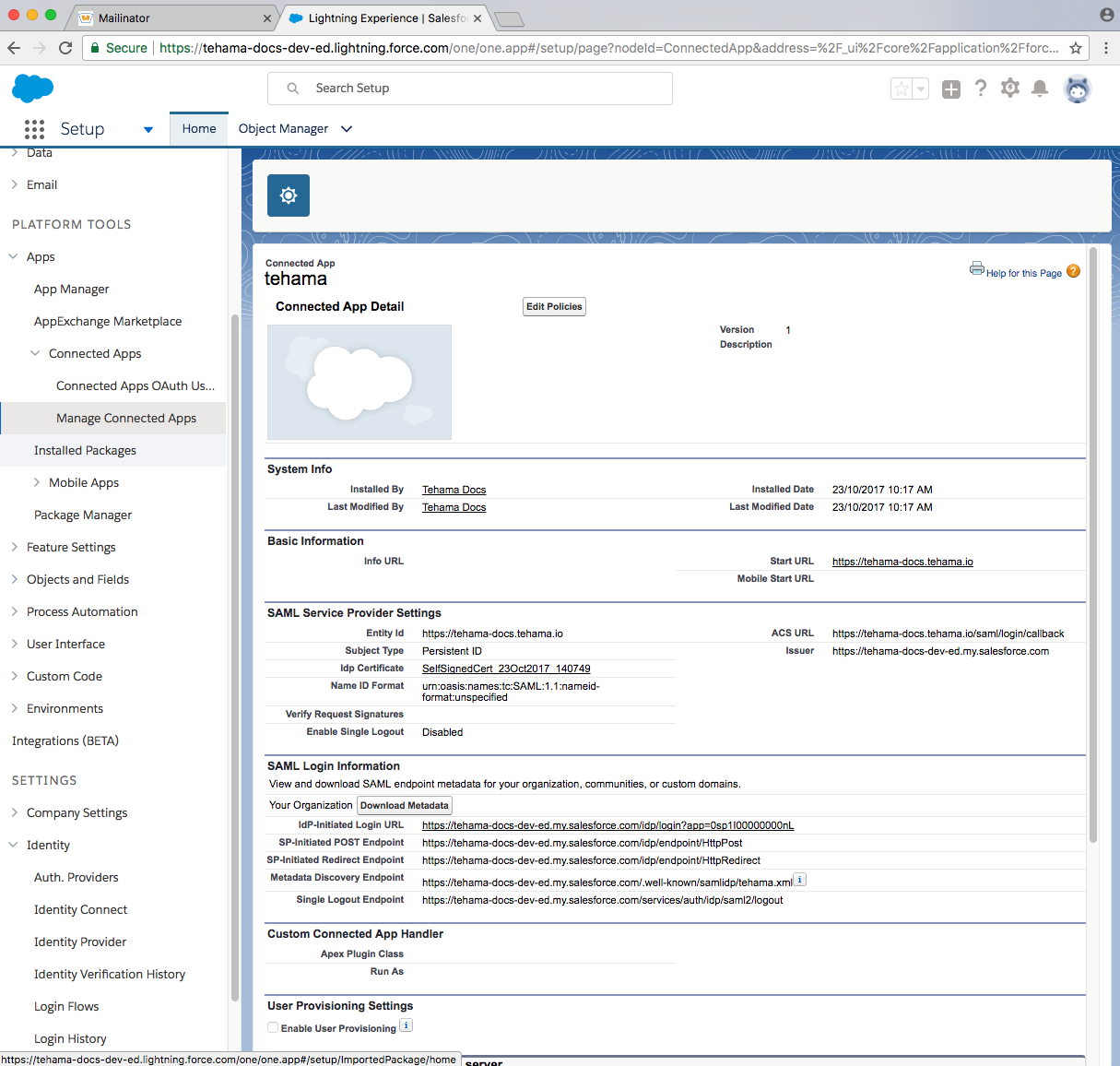Image resolution: width=1120 pixels, height=1066 pixels.
Task: Expand the Objects and Fields section
Action: (x=15, y=579)
